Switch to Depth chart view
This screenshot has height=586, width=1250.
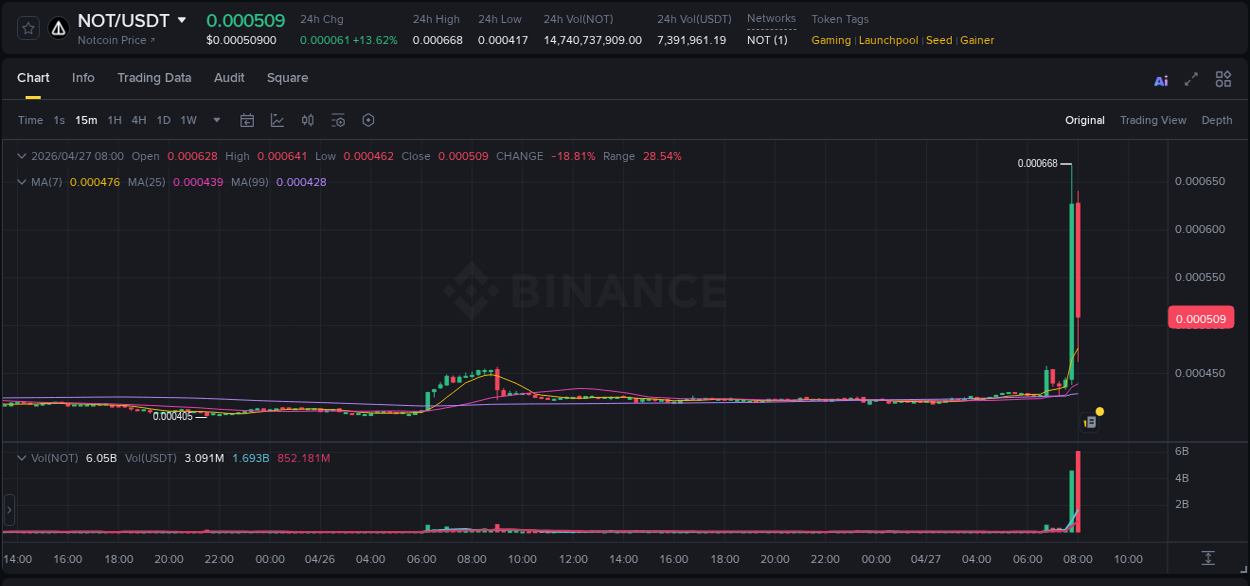(1217, 120)
